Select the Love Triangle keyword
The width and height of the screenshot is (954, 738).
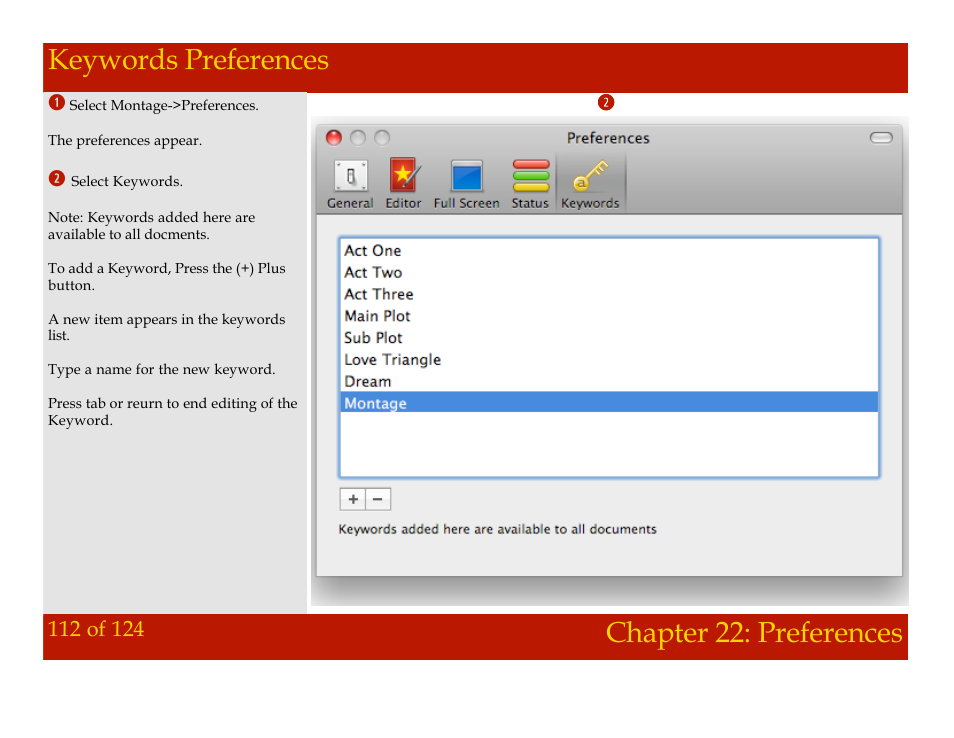point(609,360)
